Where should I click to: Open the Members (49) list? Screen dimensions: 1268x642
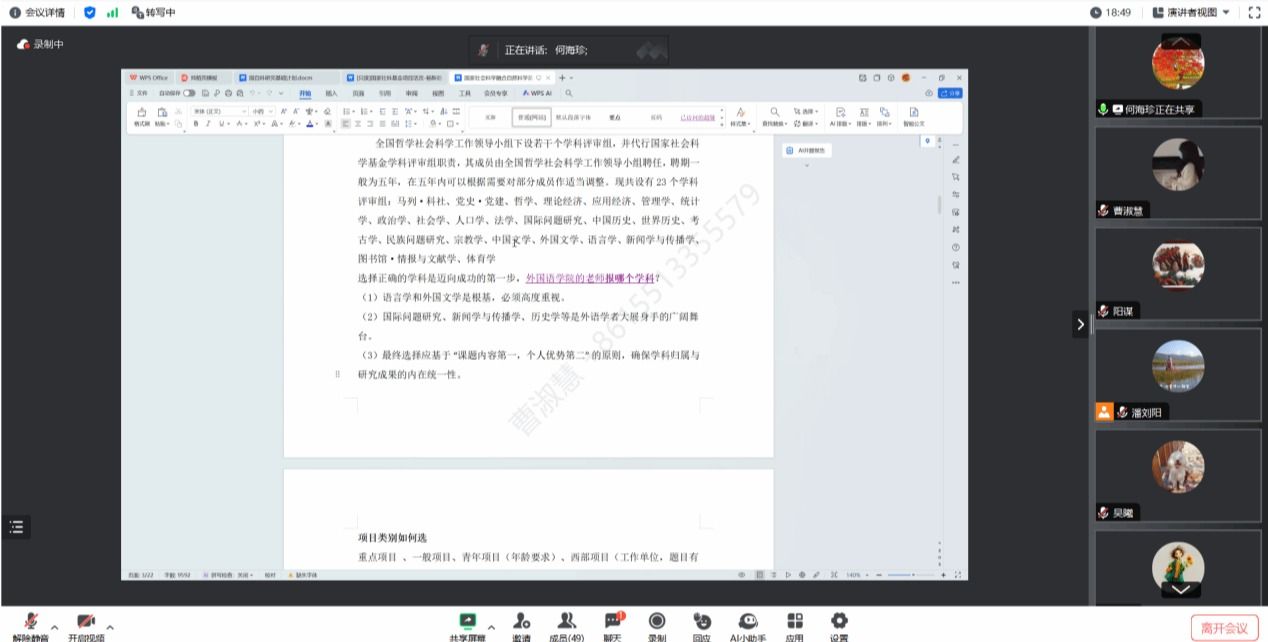click(x=567, y=621)
